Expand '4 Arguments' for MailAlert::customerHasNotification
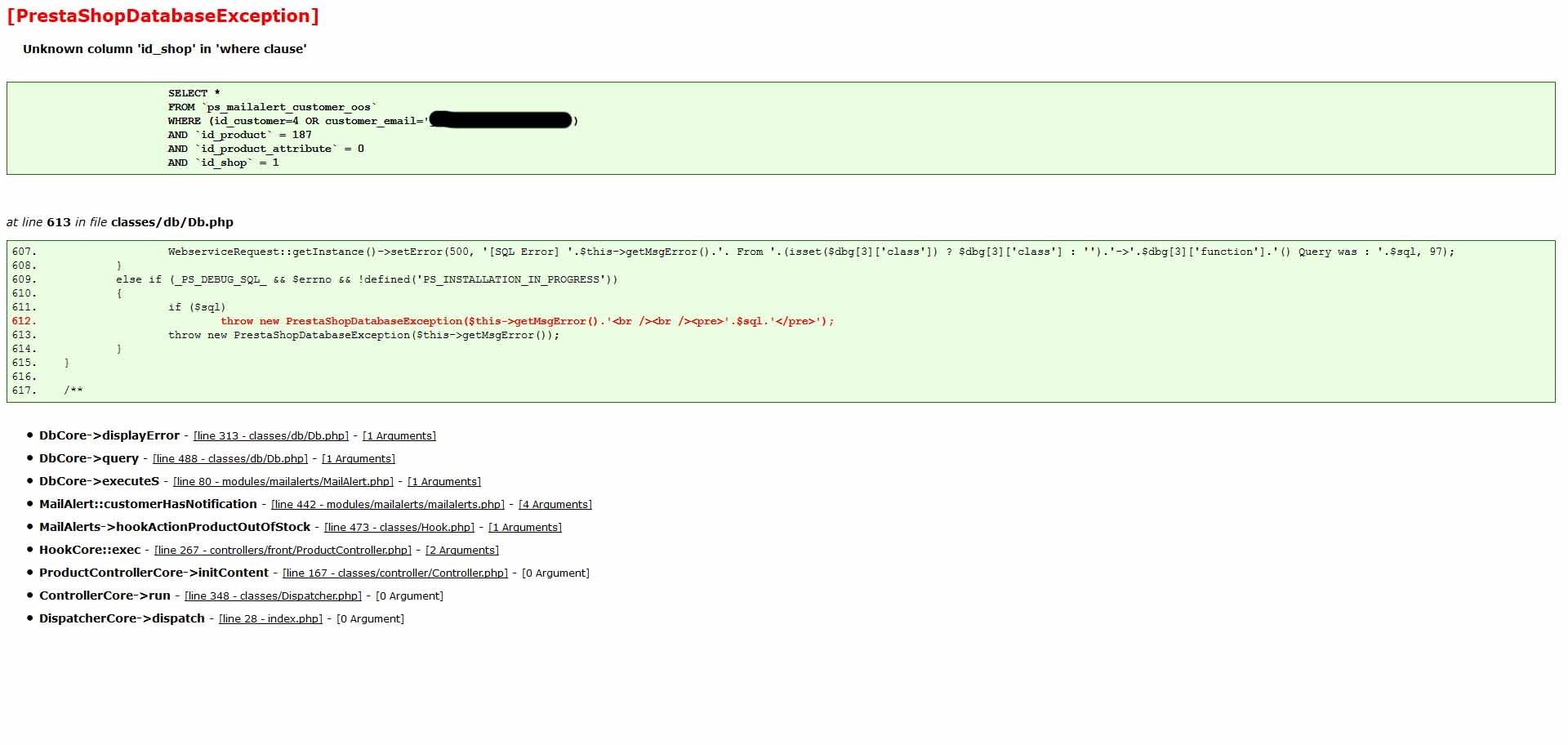Image resolution: width=1568 pixels, height=745 pixels. pyautogui.click(x=555, y=505)
